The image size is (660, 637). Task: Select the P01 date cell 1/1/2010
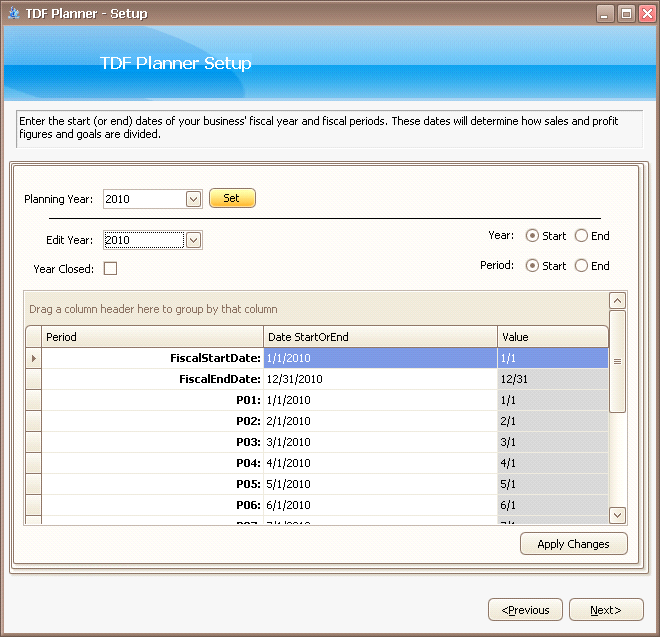click(381, 400)
